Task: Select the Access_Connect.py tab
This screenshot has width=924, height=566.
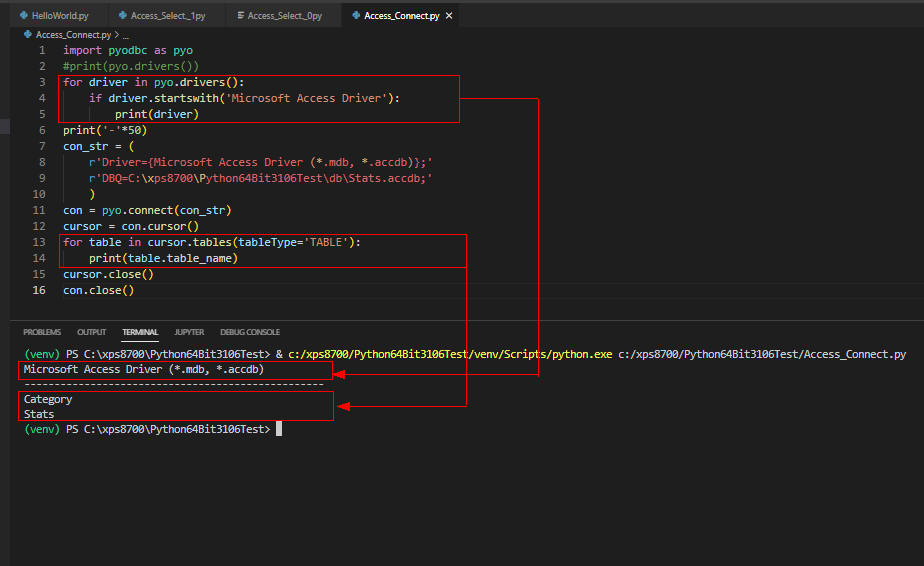Action: (x=401, y=15)
